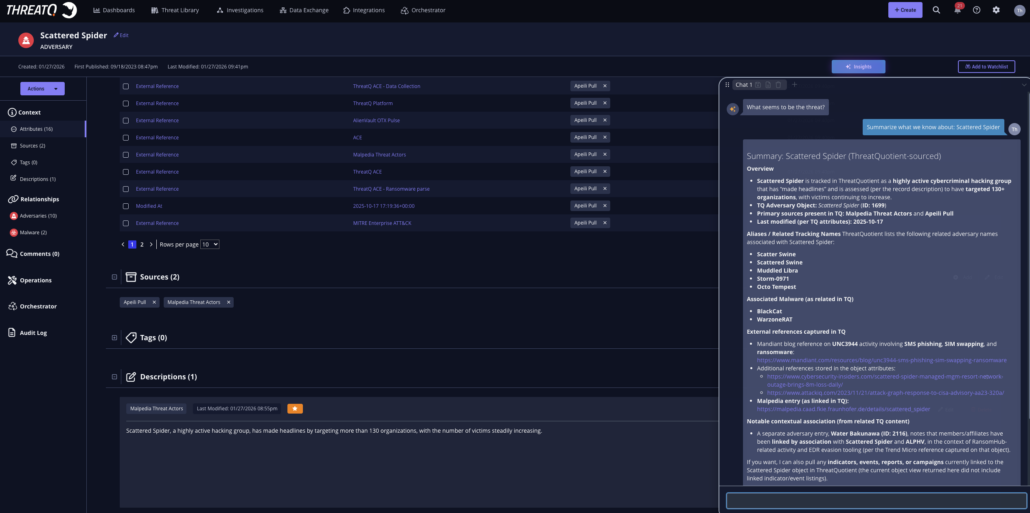Click the Operations tools icon in sidebar

tap(12, 280)
